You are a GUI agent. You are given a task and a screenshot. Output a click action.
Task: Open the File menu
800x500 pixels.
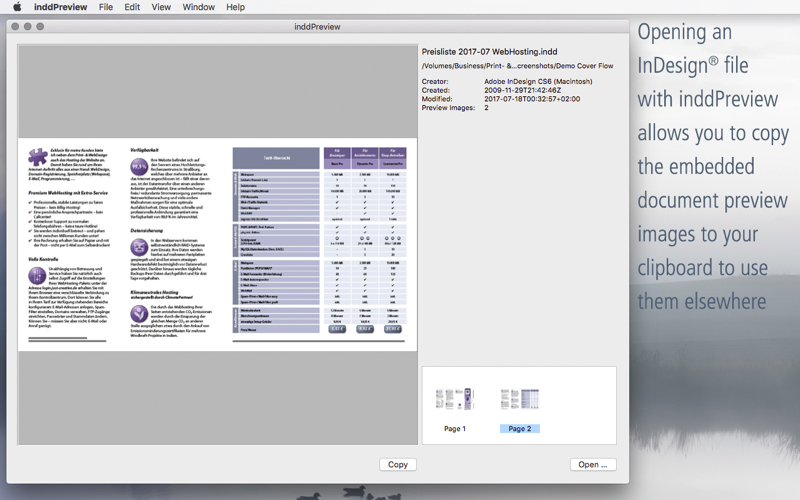(106, 7)
